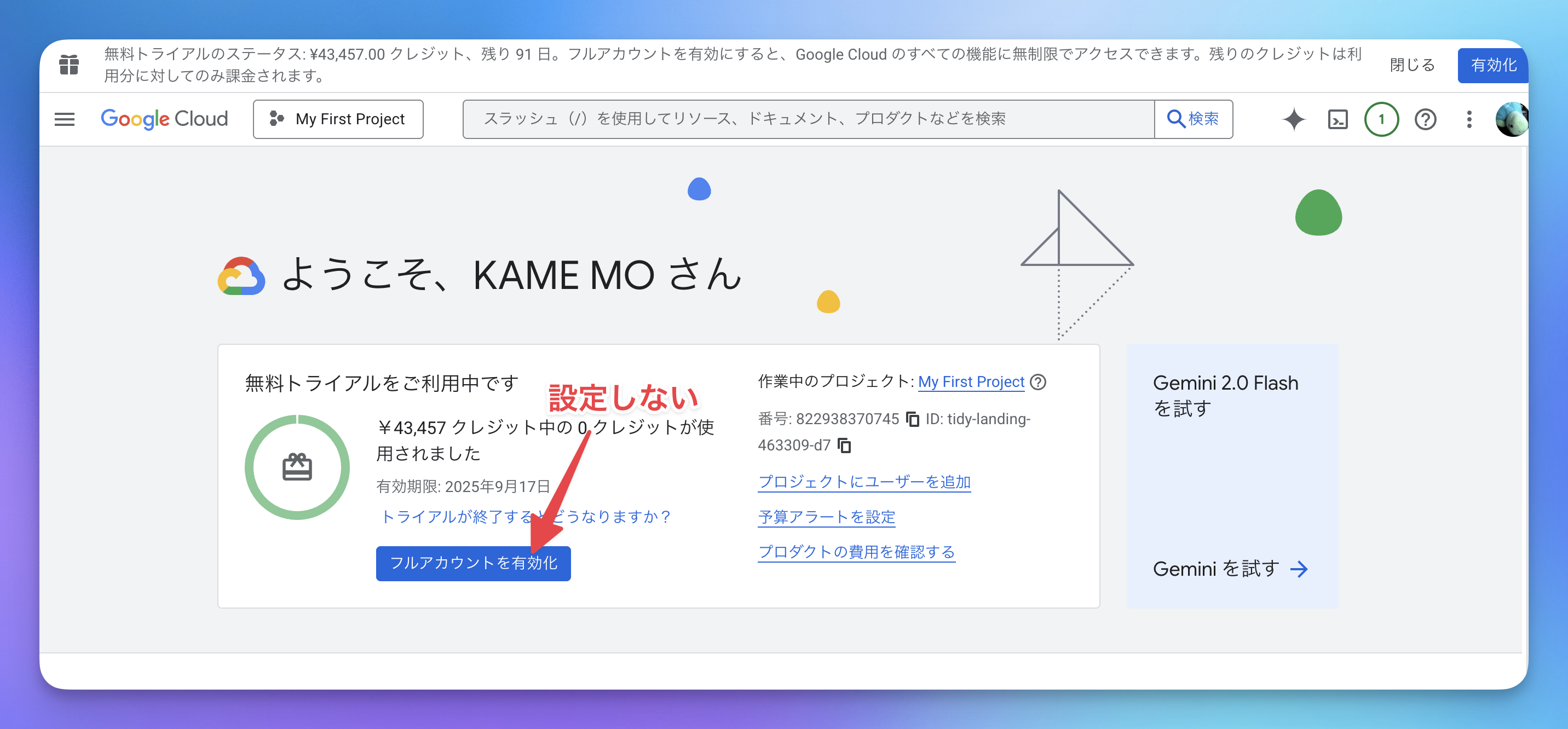Open the 予算アラートを設定 link
Viewport: 1568px width, 729px height.
click(x=827, y=517)
